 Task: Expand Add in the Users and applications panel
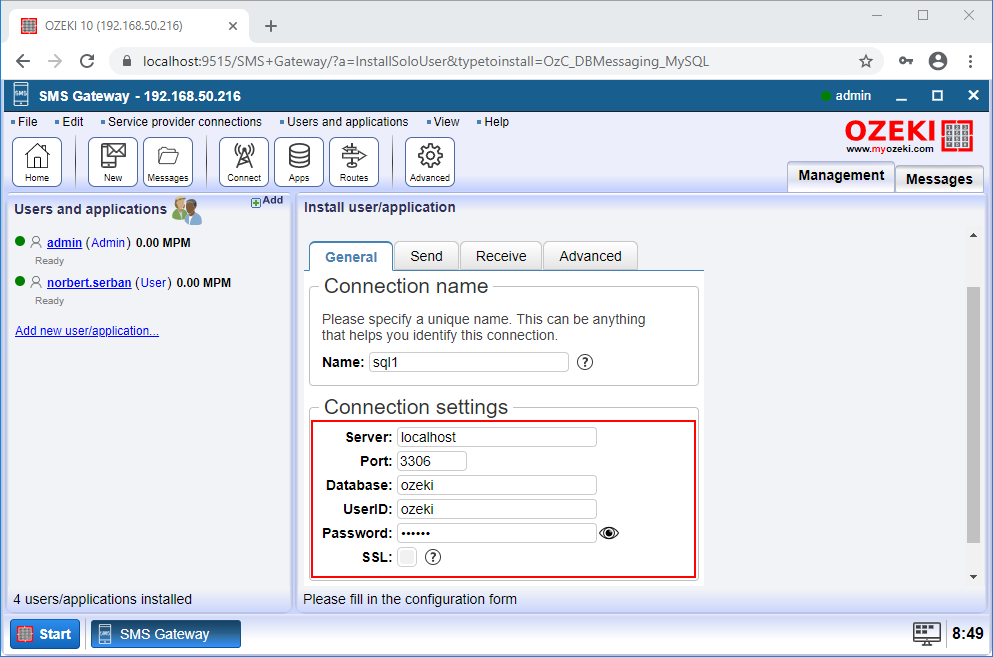click(x=267, y=200)
